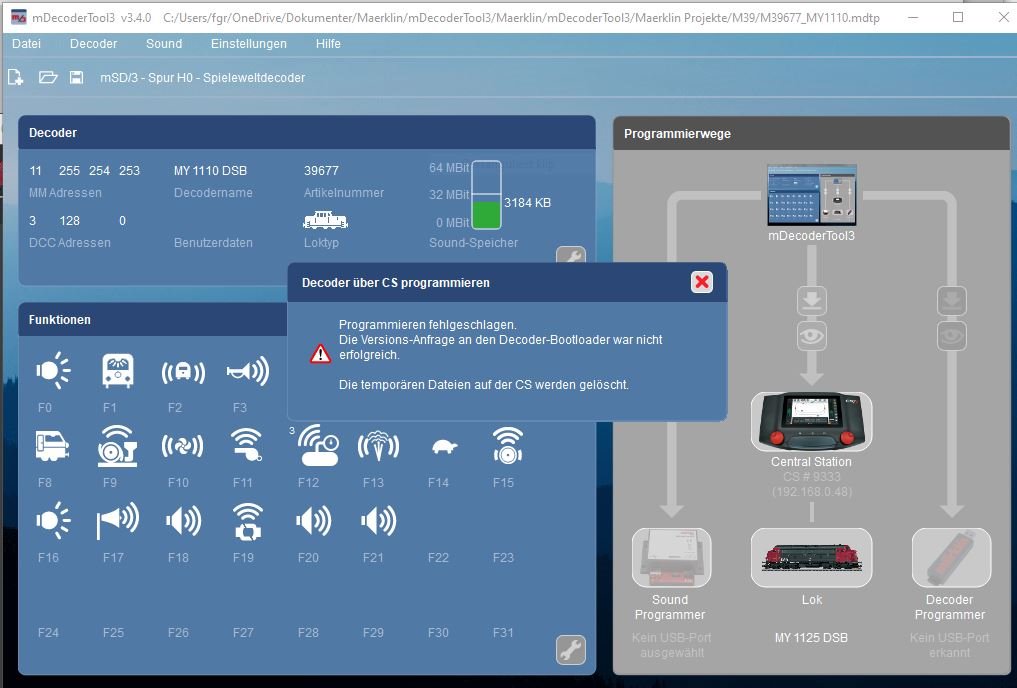Select the Central Station device thumbnail

(x=811, y=421)
